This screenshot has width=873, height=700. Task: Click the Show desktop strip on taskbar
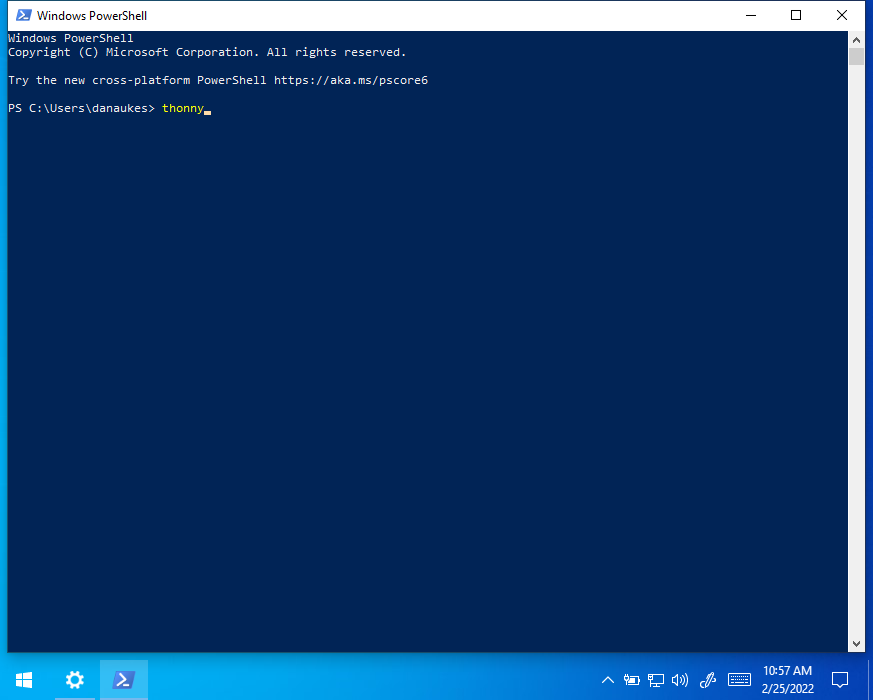[870, 680]
